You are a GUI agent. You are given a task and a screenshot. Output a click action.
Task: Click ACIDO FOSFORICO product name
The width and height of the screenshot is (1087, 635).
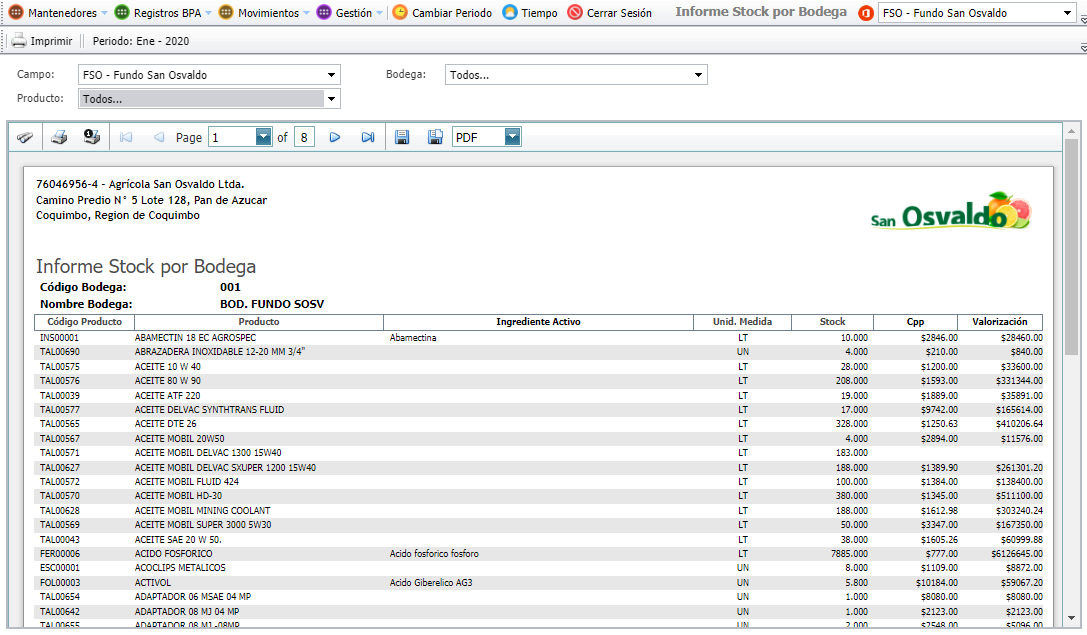point(173,554)
